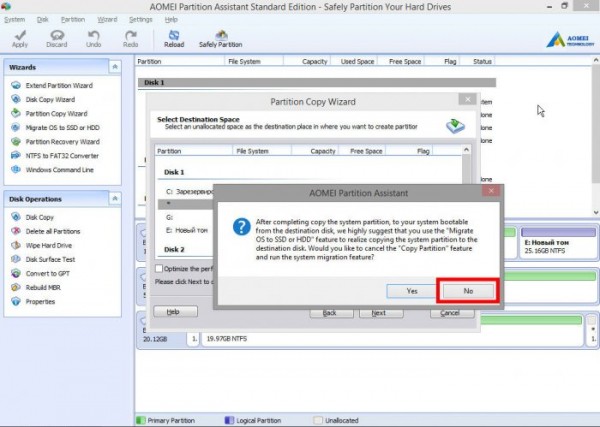Open the Settings menu
The image size is (600, 427).
tap(140, 20)
